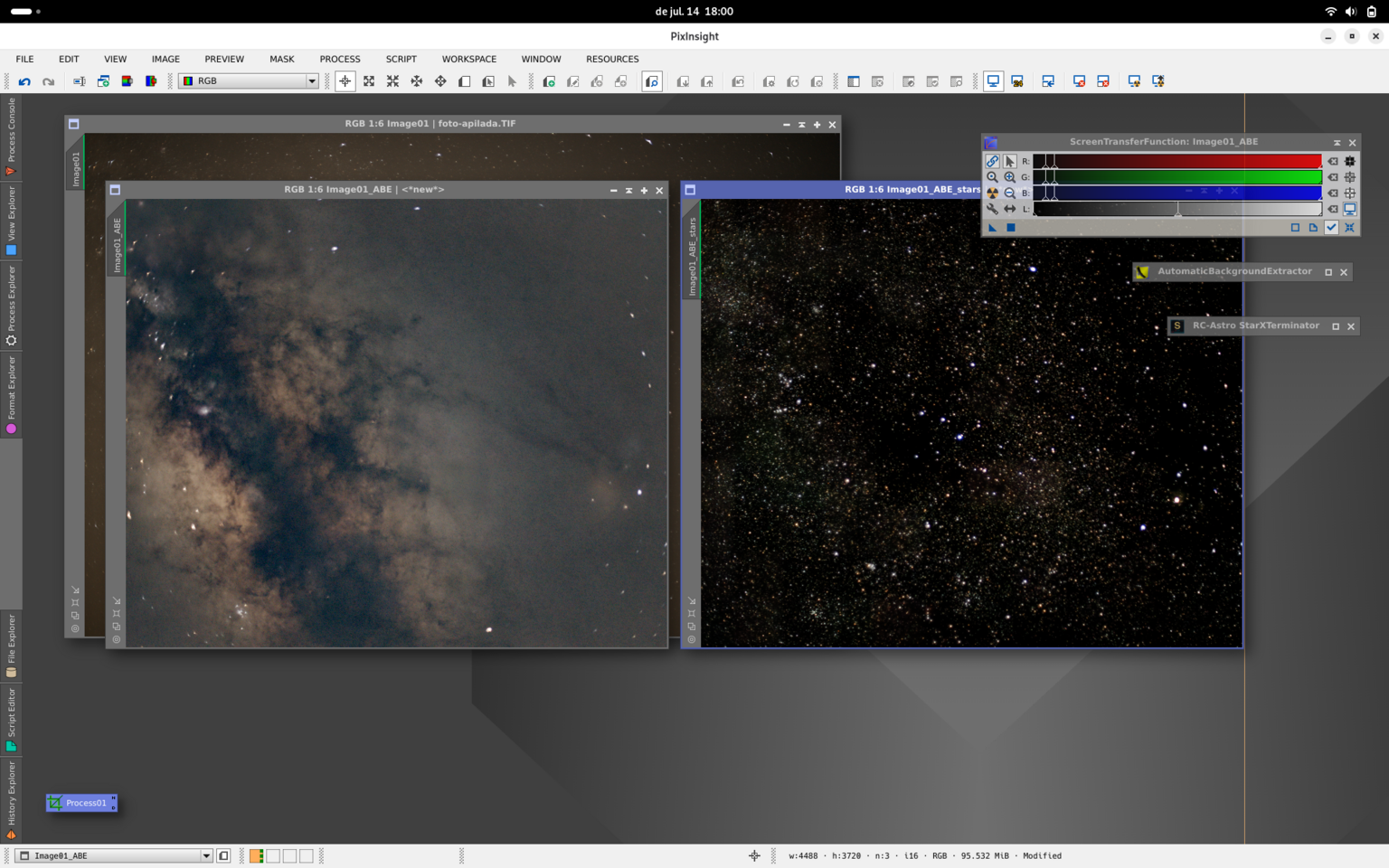Open STF wrench preferences icon
Viewport: 1389px width, 868px height.
click(x=992, y=209)
